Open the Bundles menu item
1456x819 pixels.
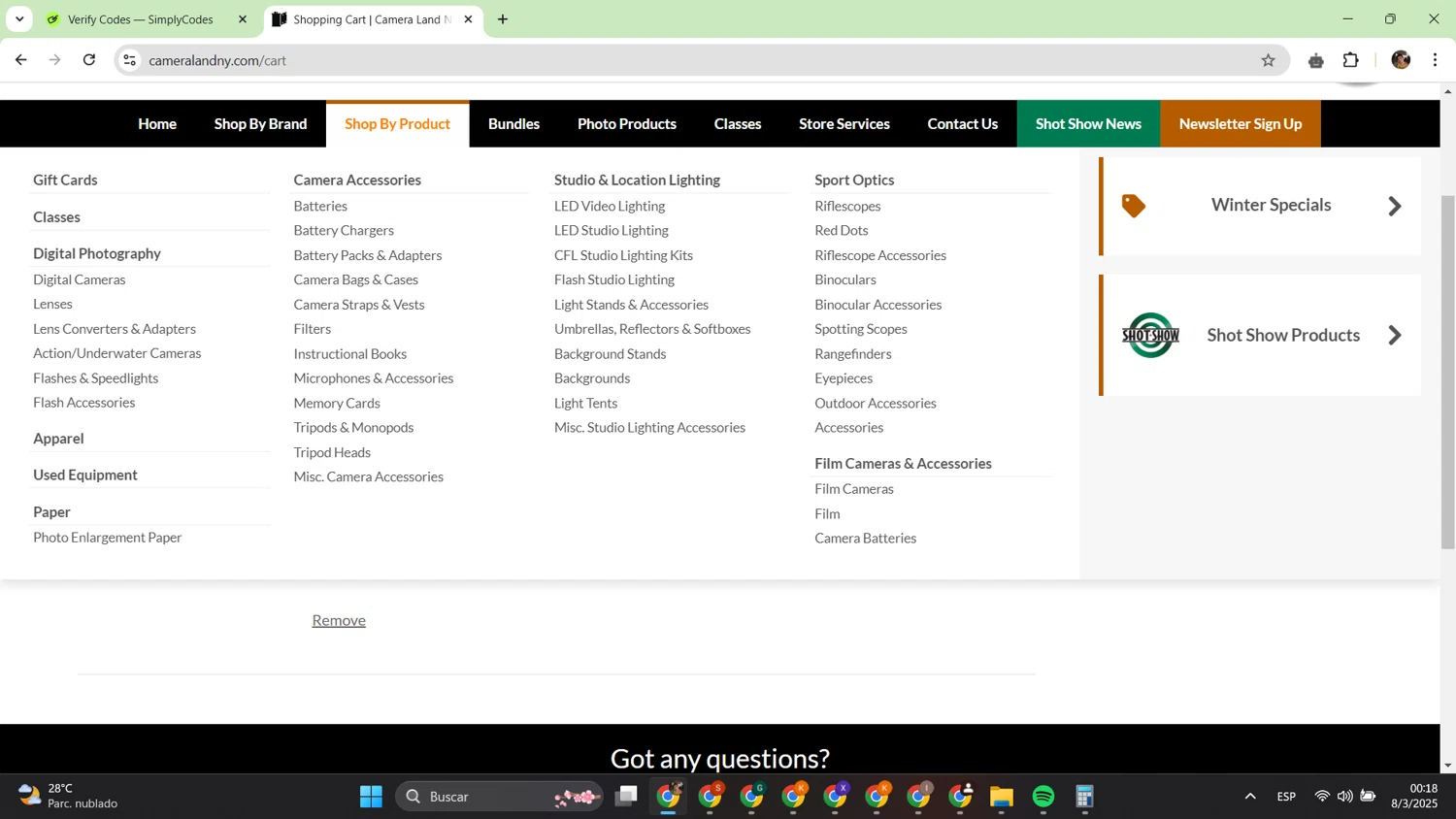513,124
